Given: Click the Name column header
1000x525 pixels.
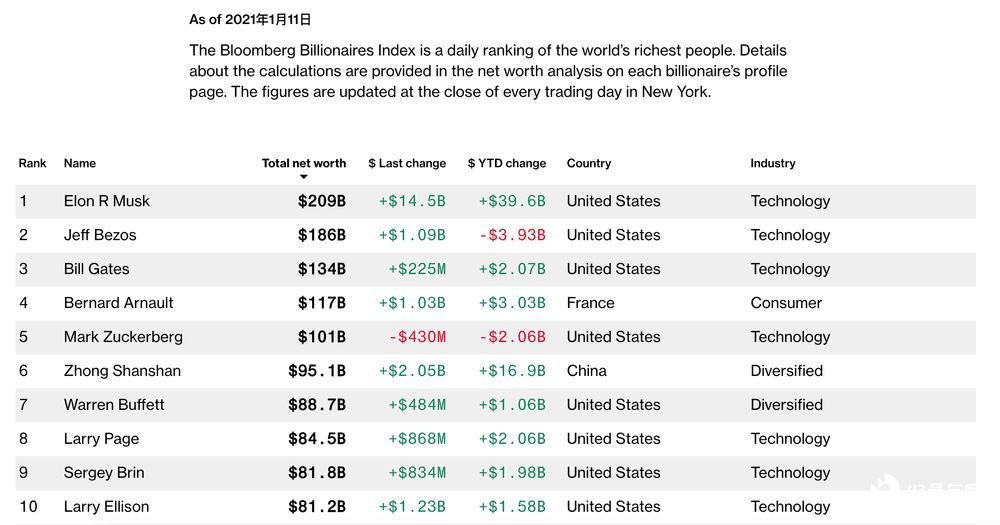Looking at the screenshot, I should point(80,163).
